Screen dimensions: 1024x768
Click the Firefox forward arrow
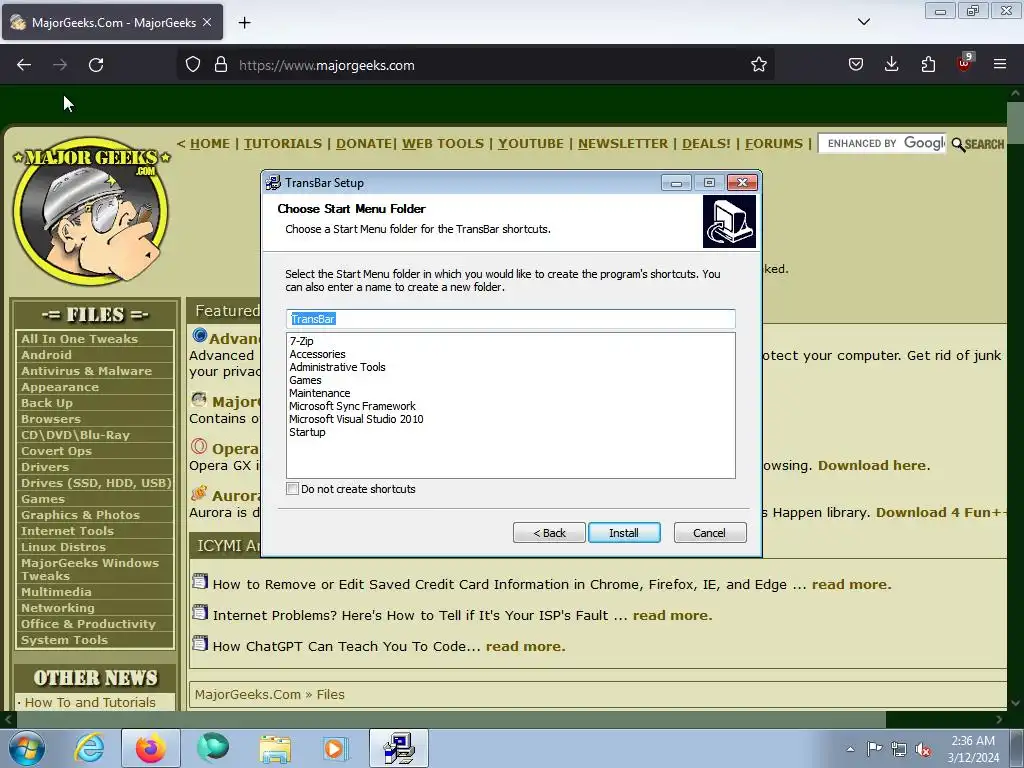coord(60,65)
